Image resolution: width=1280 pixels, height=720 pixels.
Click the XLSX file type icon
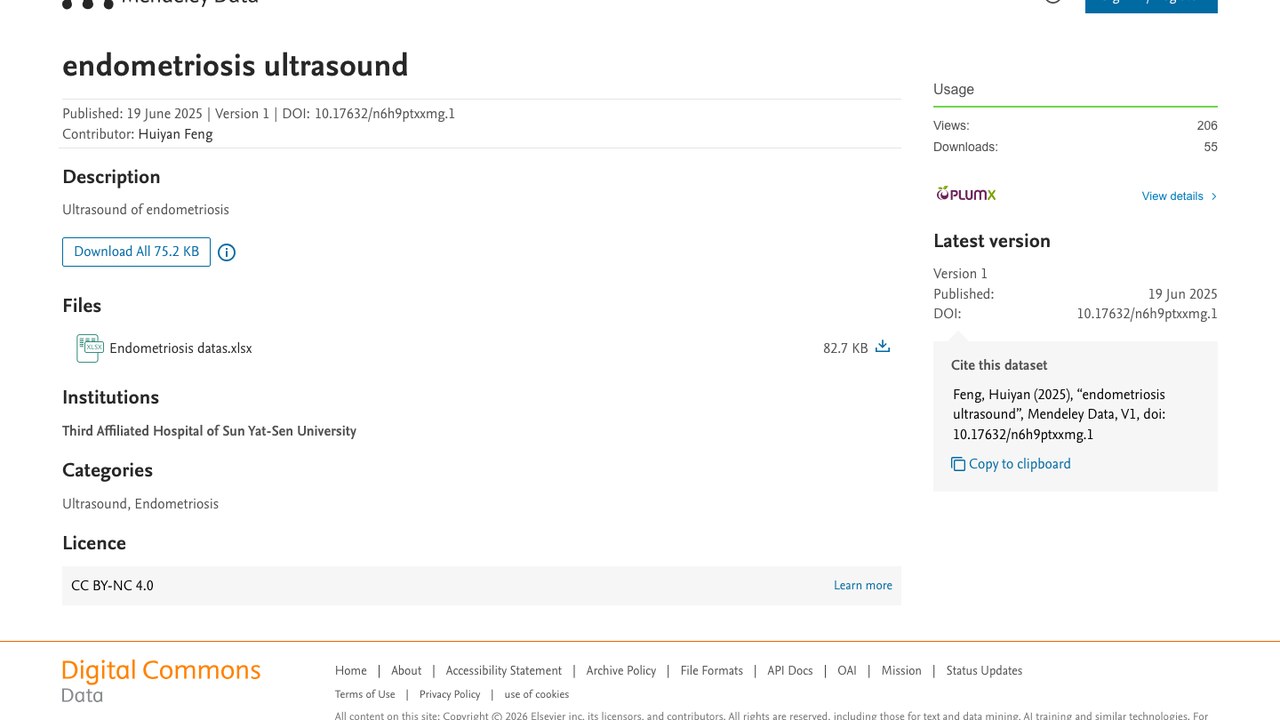(x=90, y=348)
